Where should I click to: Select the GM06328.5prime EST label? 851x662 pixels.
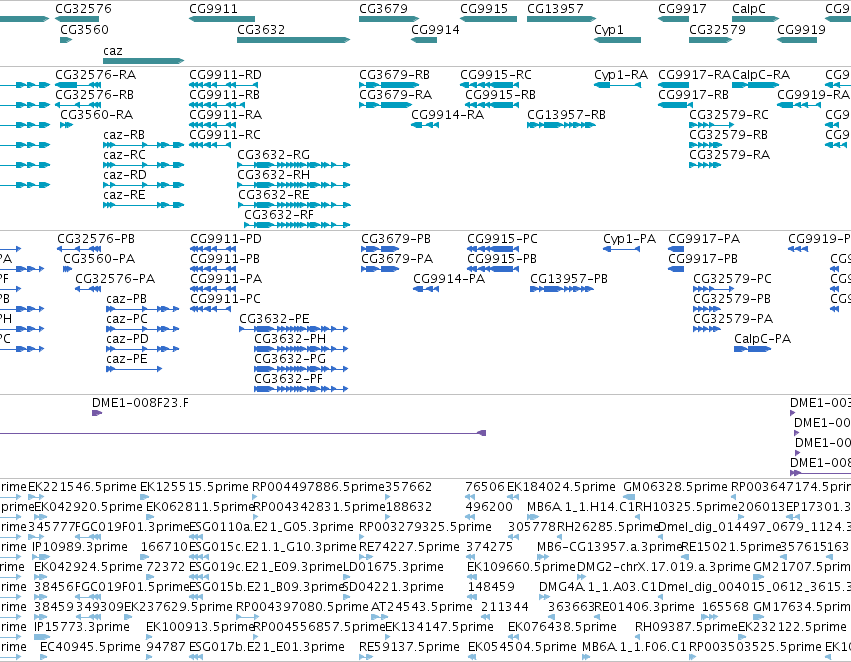675,487
